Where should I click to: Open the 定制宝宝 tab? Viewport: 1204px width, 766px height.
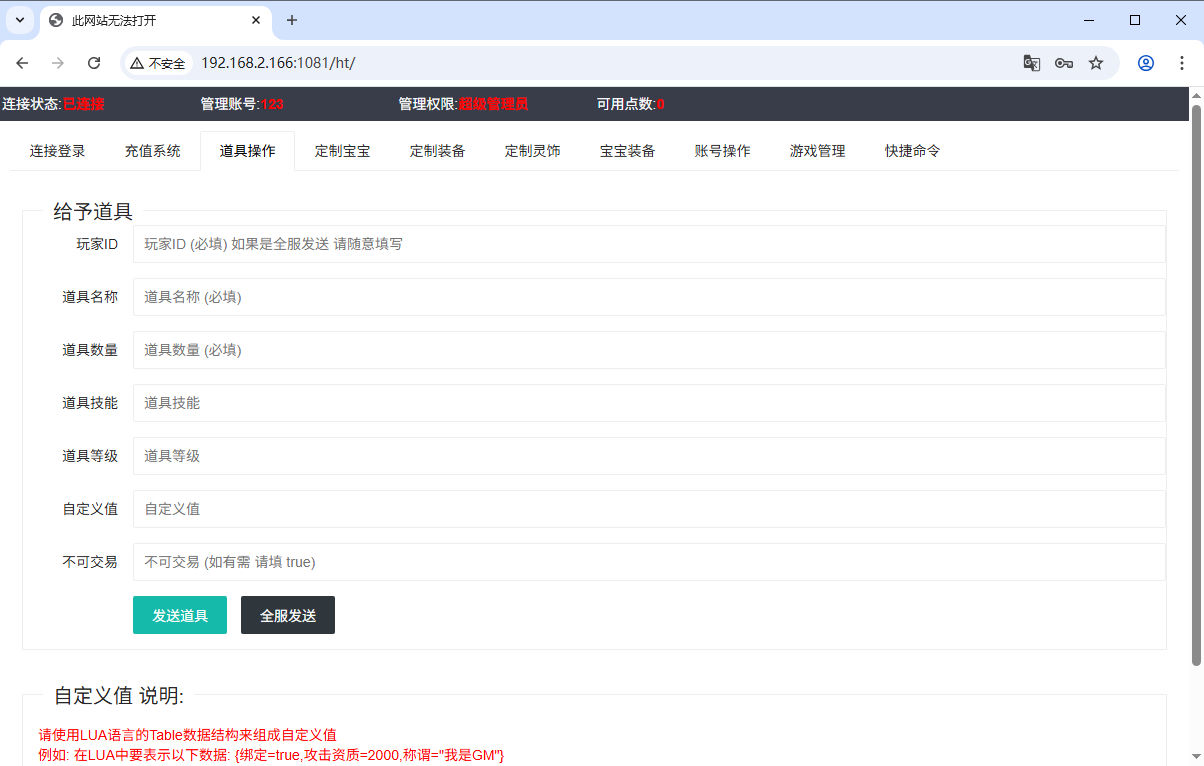[x=343, y=151]
